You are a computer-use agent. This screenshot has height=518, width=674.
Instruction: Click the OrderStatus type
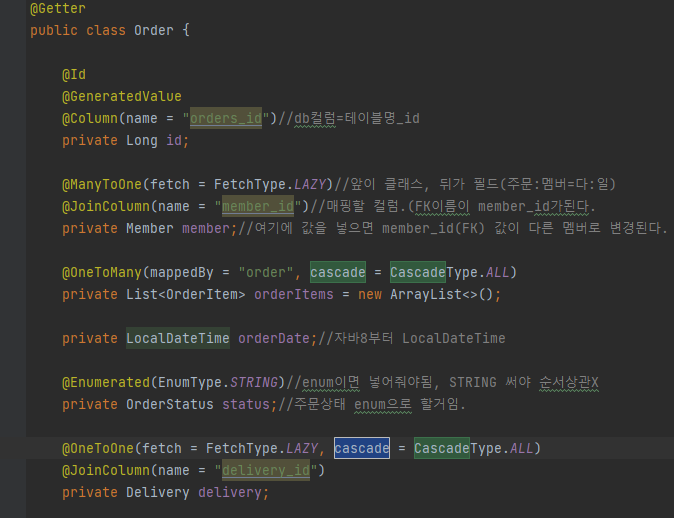coord(170,405)
